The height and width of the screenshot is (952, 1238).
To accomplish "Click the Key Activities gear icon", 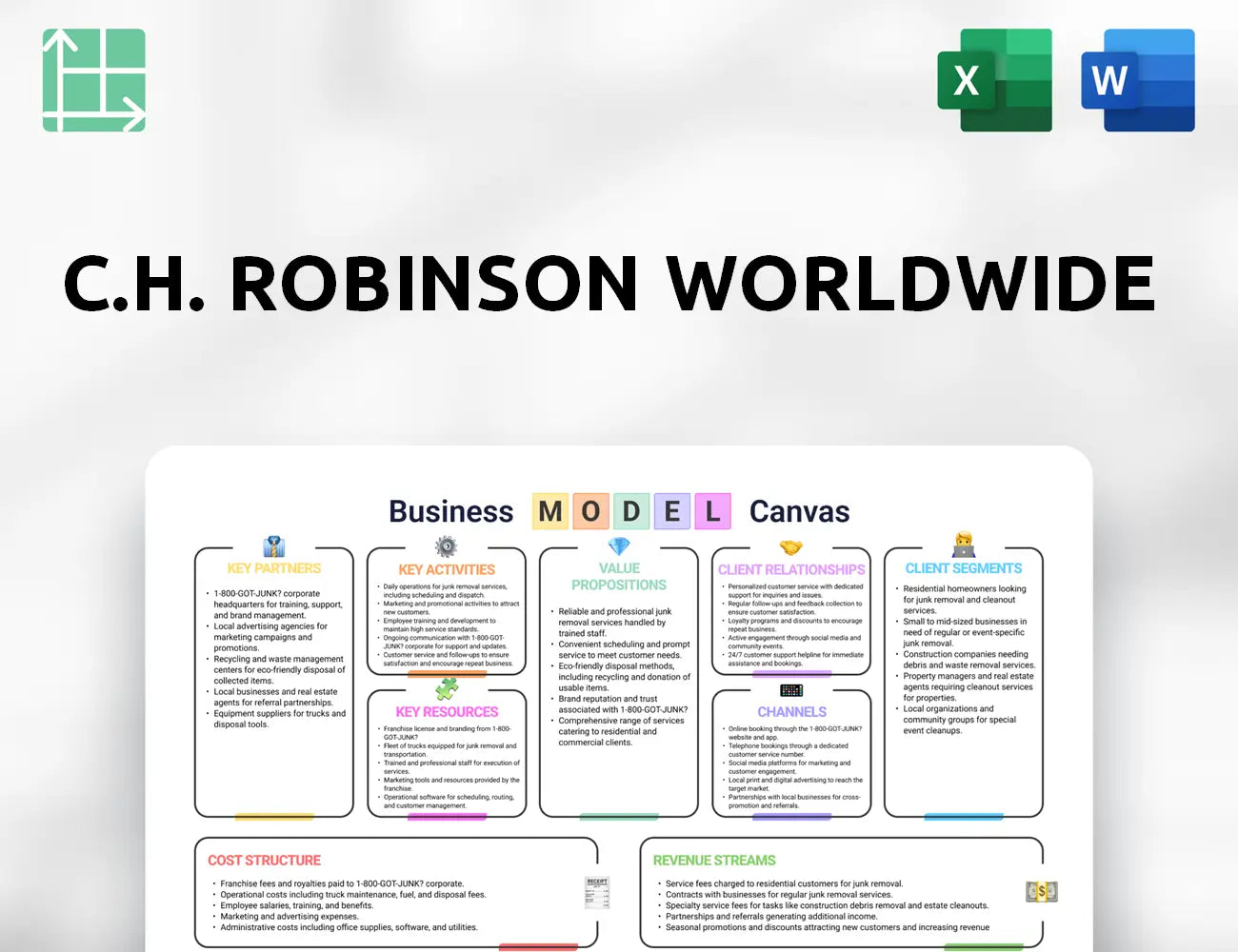I will tap(446, 546).
